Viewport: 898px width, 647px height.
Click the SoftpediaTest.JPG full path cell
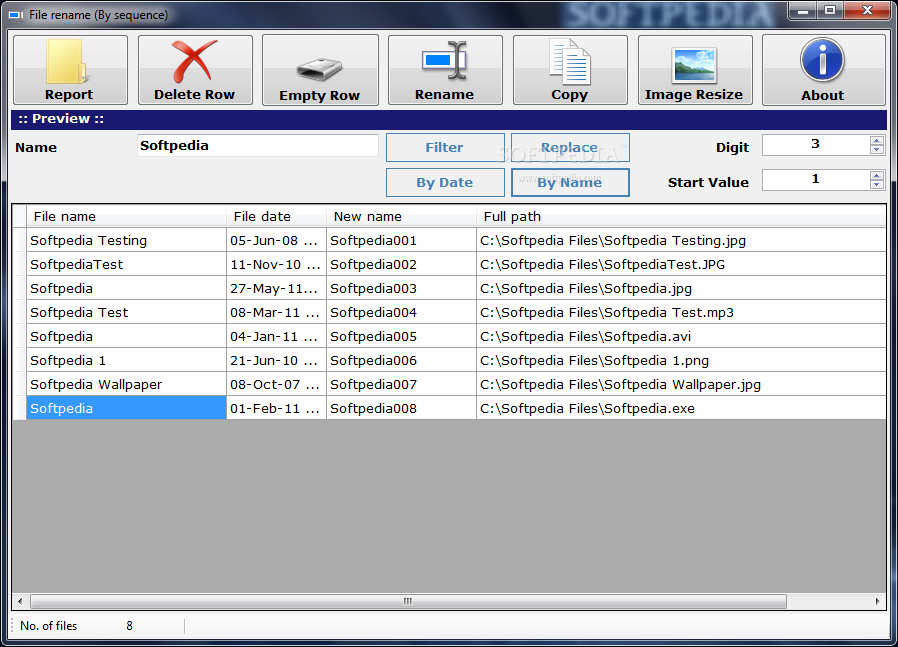[x=681, y=265]
